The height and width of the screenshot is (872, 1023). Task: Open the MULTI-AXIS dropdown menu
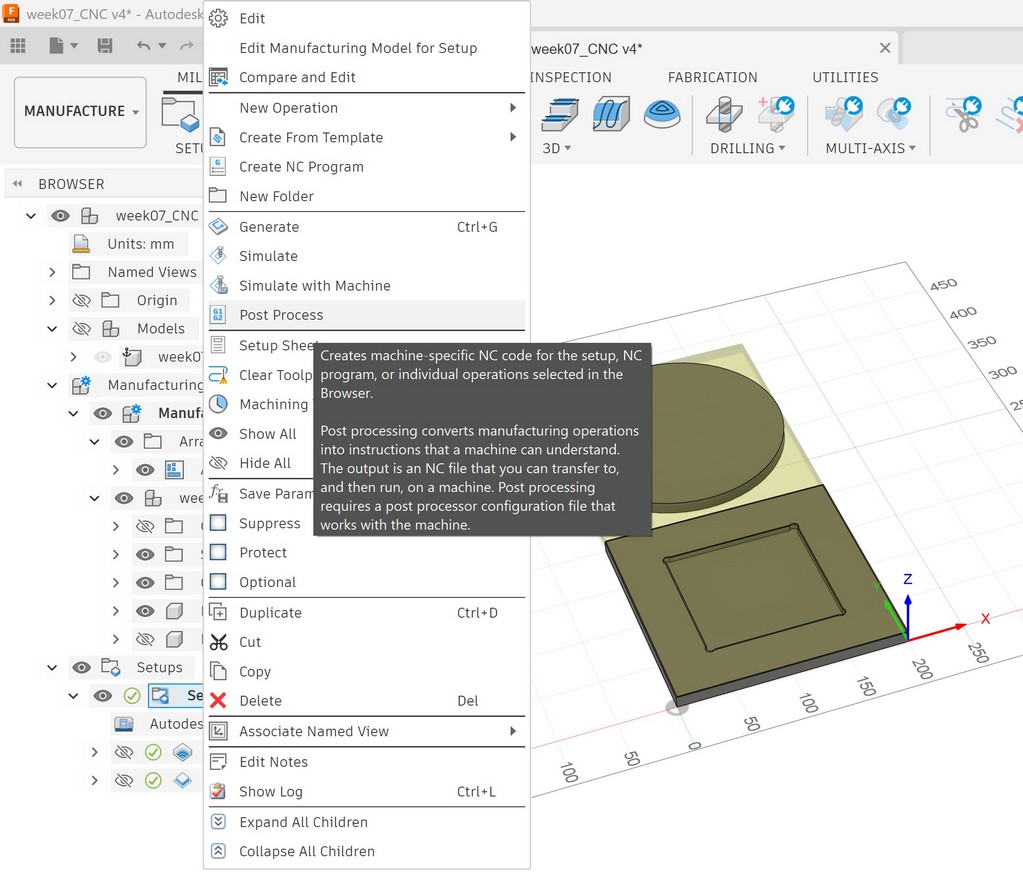click(870, 148)
